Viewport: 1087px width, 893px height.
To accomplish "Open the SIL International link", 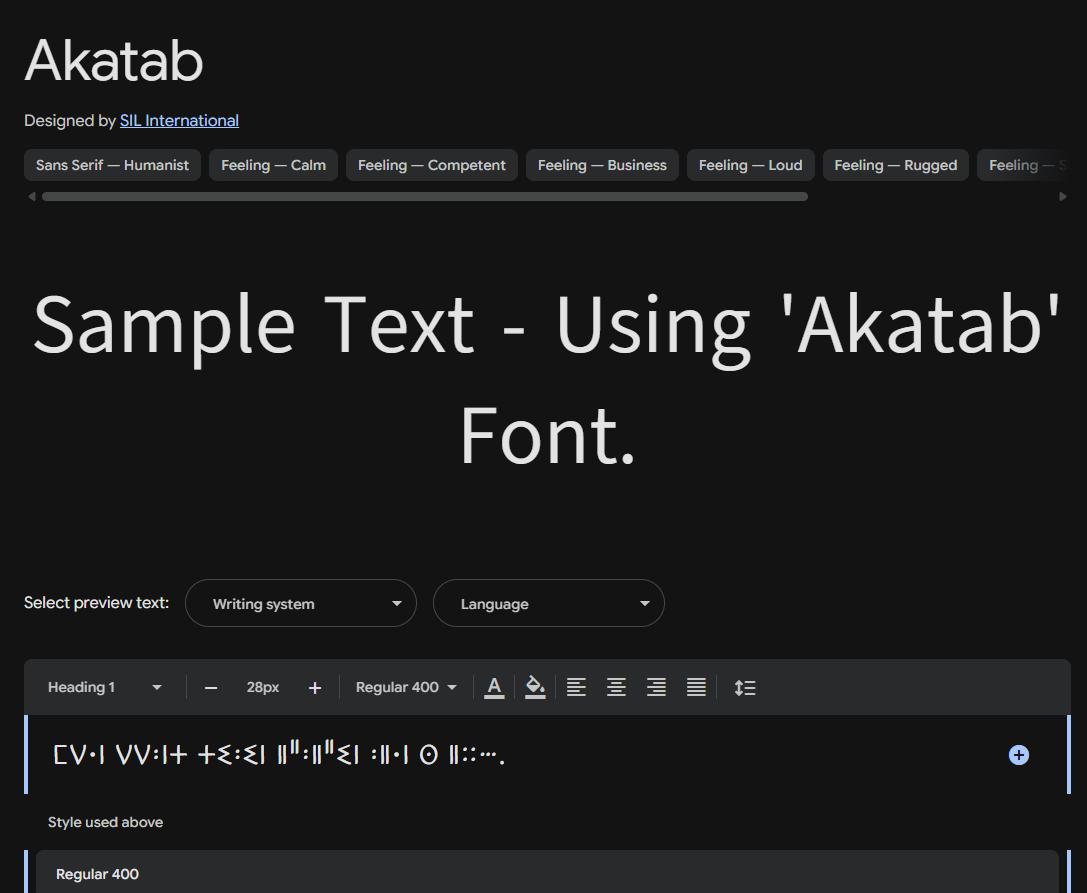I will [x=179, y=121].
